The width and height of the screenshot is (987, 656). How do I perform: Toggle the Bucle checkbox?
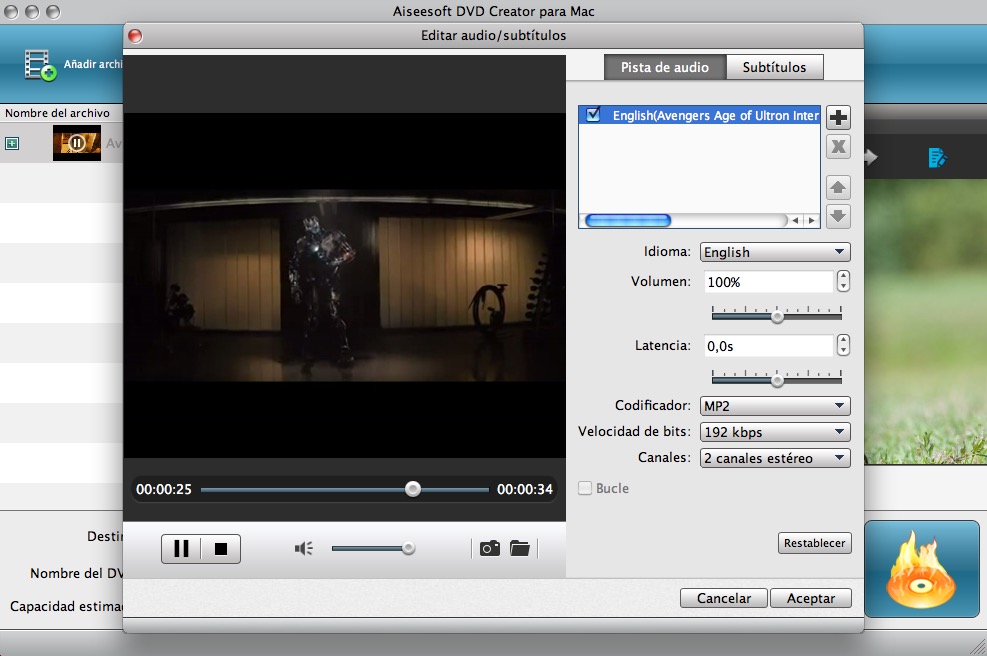pos(585,488)
